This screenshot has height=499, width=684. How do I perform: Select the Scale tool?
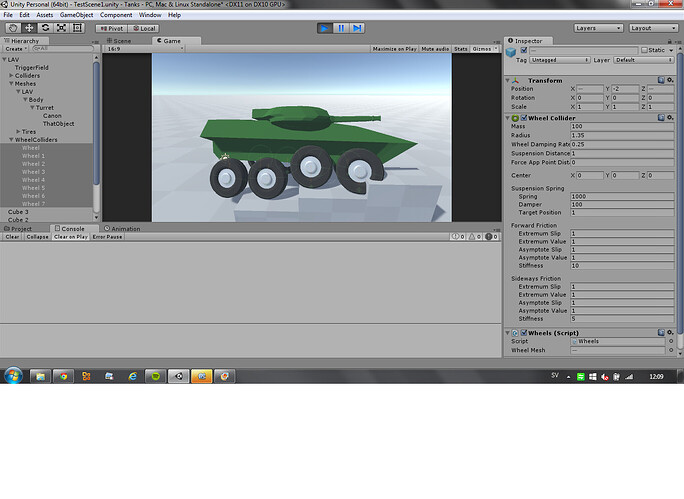pyautogui.click(x=60, y=28)
